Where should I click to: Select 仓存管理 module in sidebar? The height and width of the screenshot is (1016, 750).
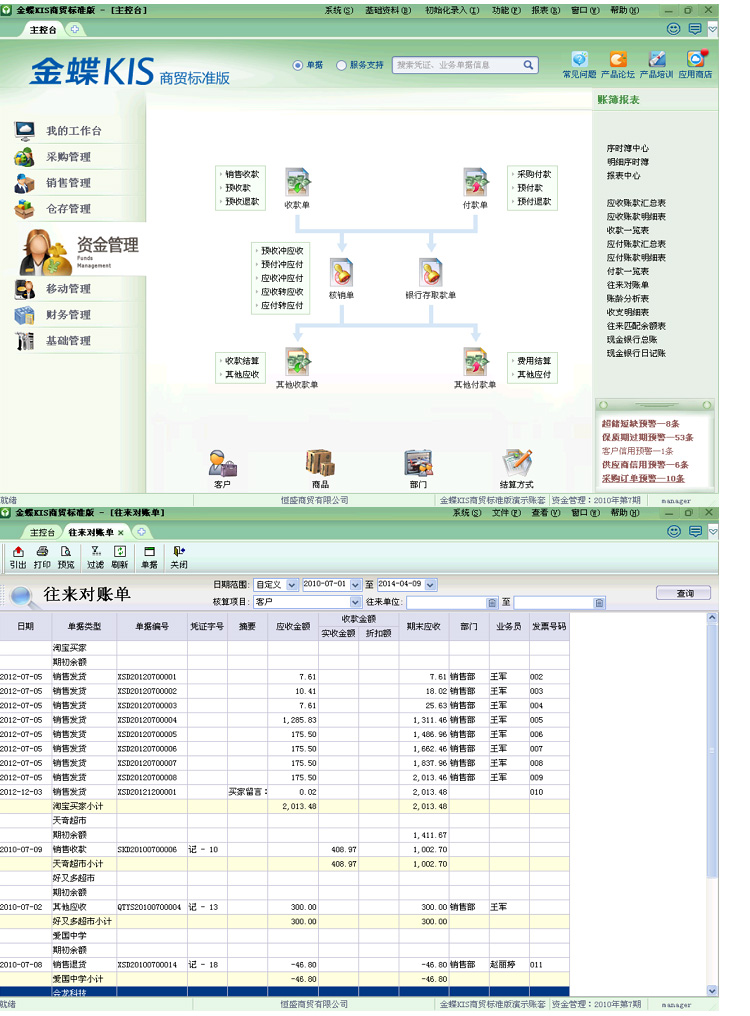[68, 208]
